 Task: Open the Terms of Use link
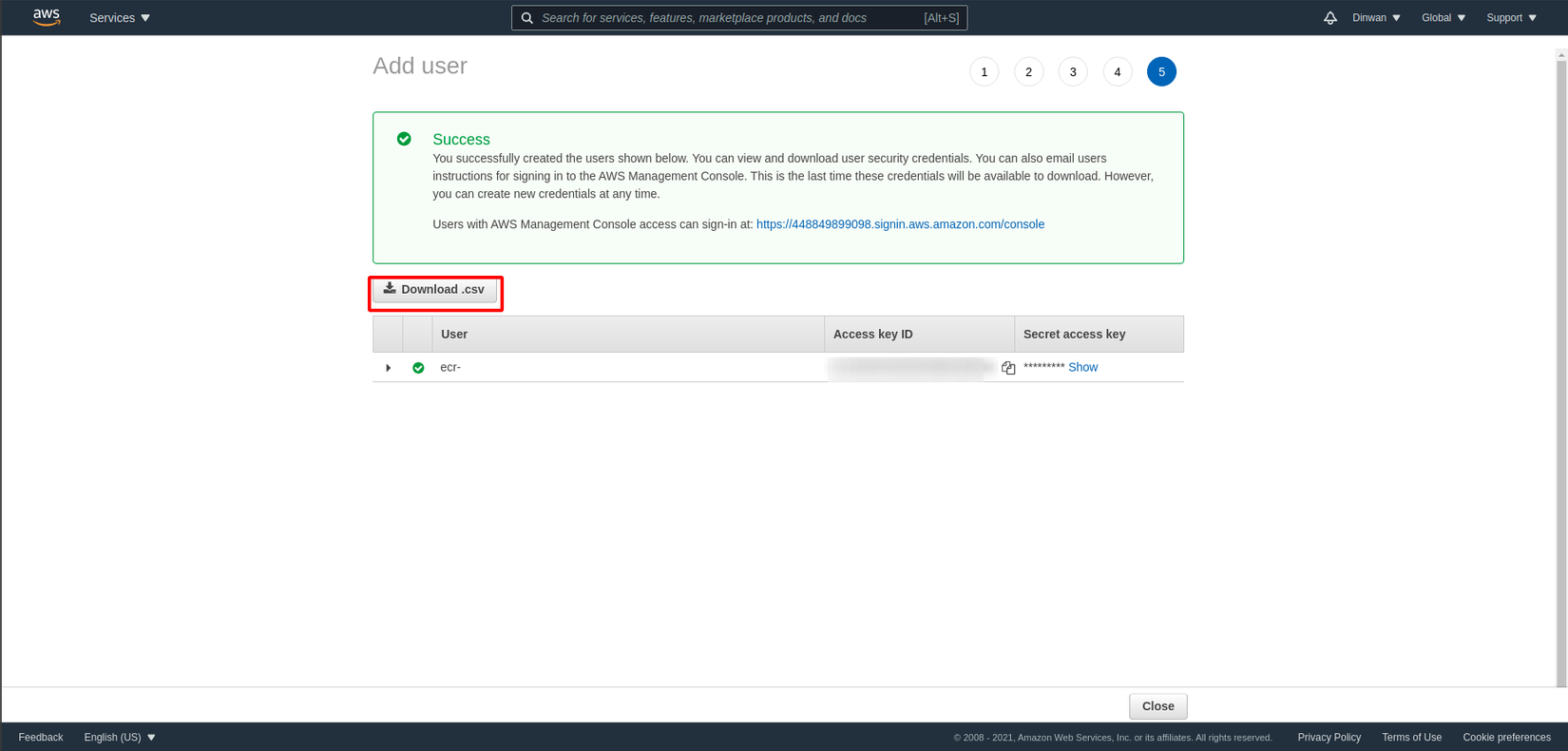[x=1411, y=738]
